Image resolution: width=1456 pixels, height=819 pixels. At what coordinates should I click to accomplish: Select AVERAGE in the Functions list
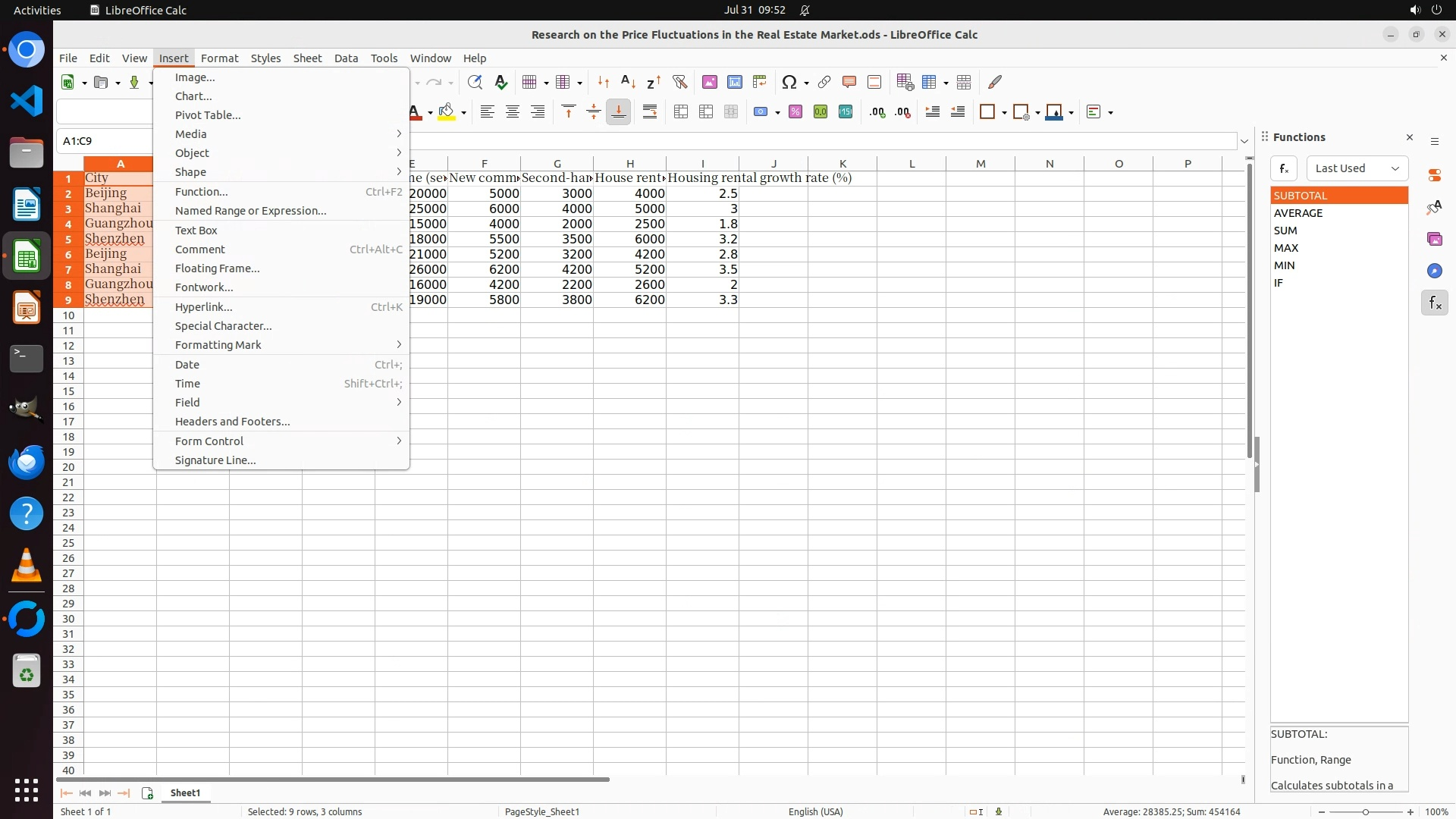(1298, 213)
